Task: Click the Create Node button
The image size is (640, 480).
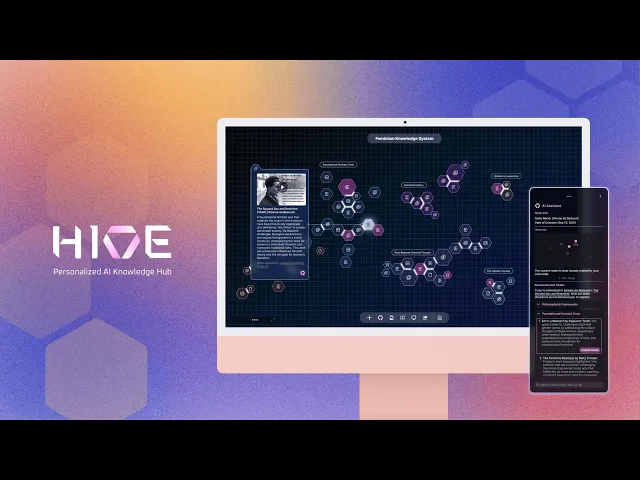Action: (x=590, y=350)
